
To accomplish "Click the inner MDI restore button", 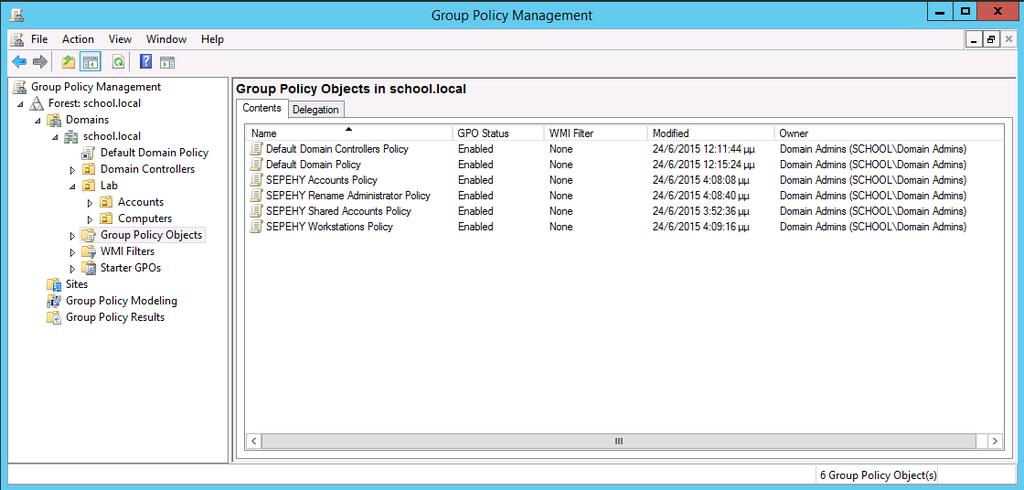I will pos(992,40).
